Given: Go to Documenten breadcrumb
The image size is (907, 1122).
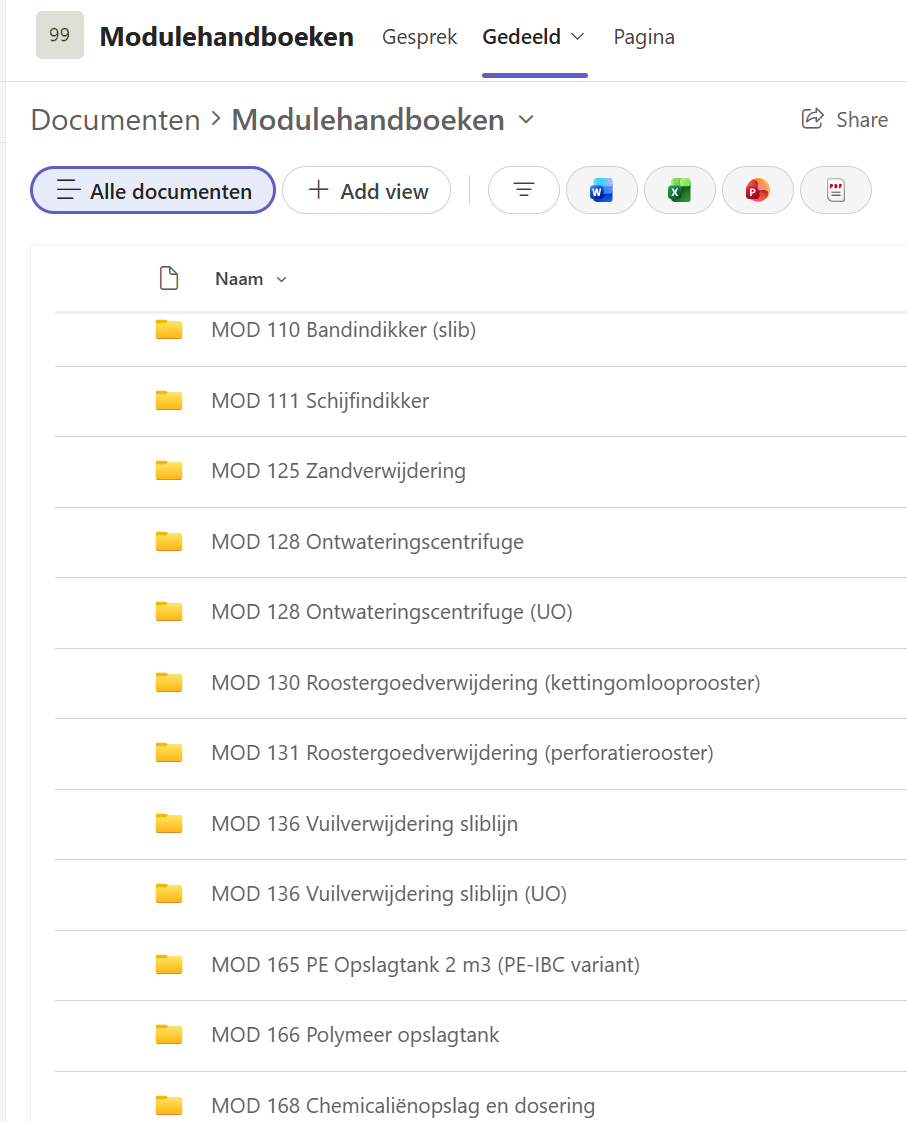Looking at the screenshot, I should click(x=116, y=119).
